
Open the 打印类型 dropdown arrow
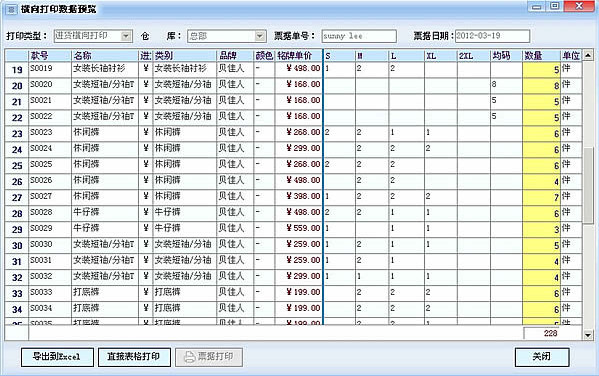pos(126,36)
